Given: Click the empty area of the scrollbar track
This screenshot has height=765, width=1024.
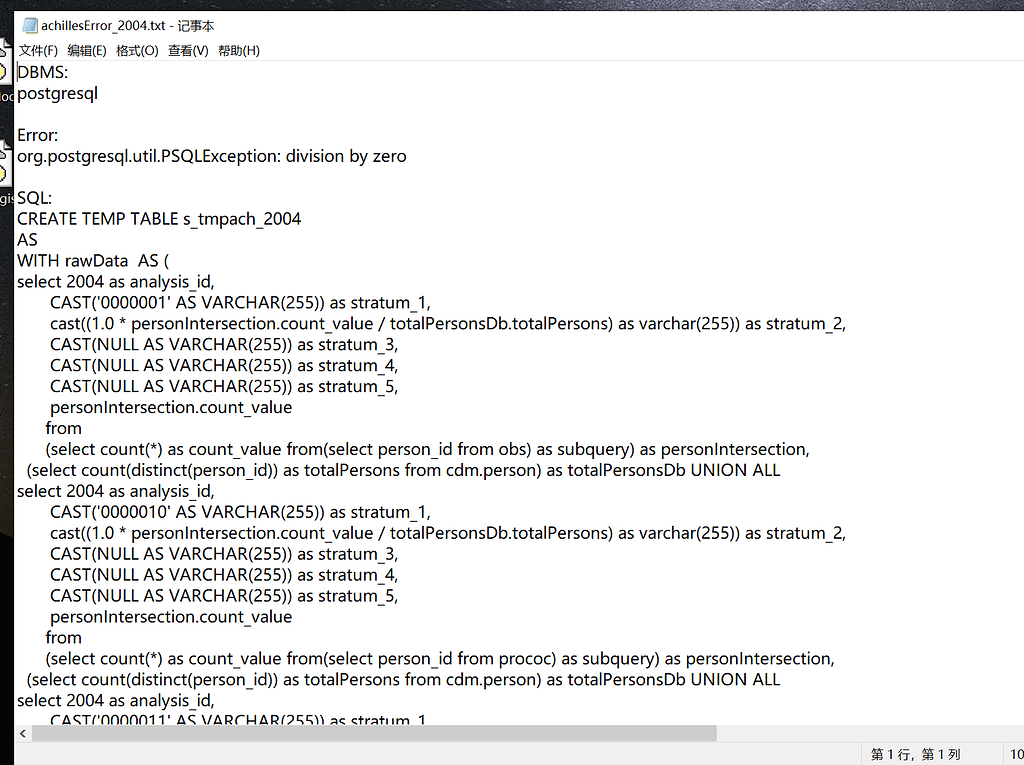Looking at the screenshot, I should click(850, 733).
